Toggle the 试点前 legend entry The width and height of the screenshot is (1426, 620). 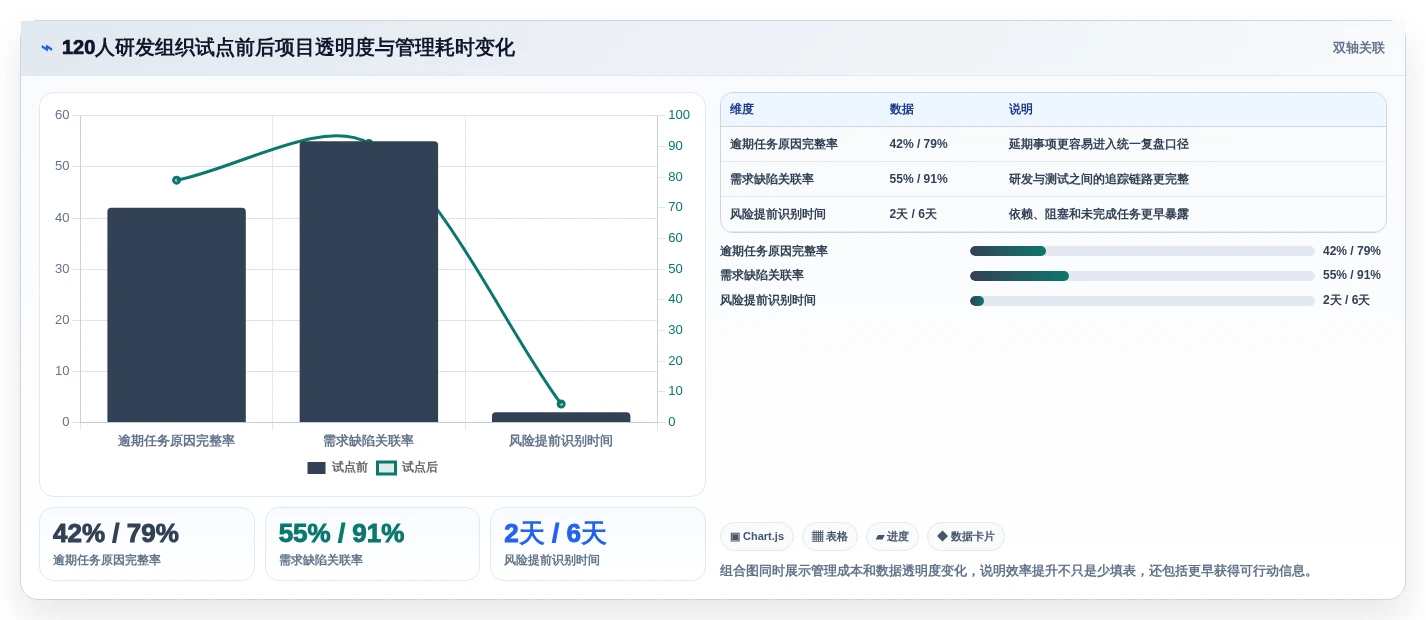(338, 467)
